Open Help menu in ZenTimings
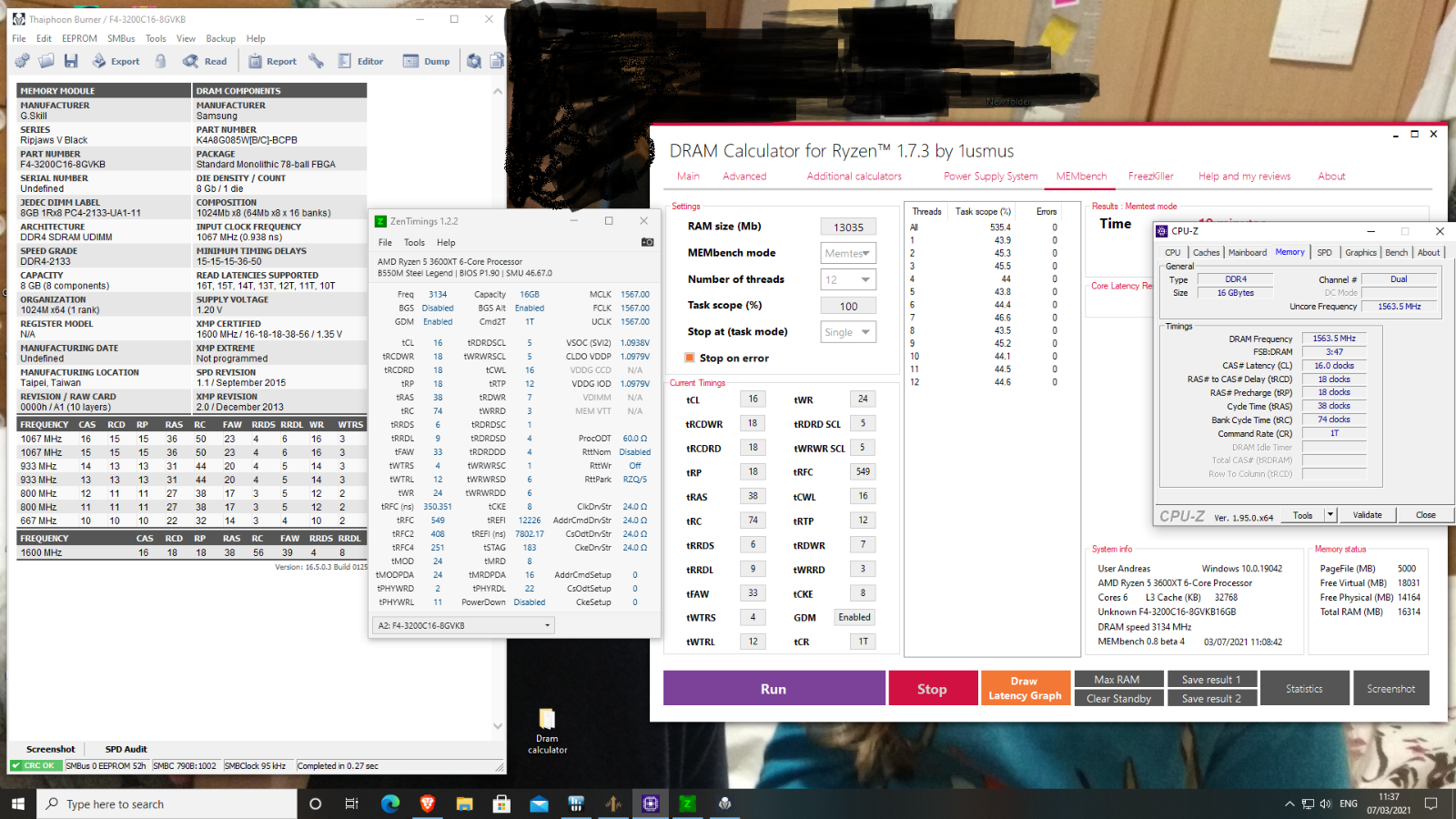 point(446,242)
